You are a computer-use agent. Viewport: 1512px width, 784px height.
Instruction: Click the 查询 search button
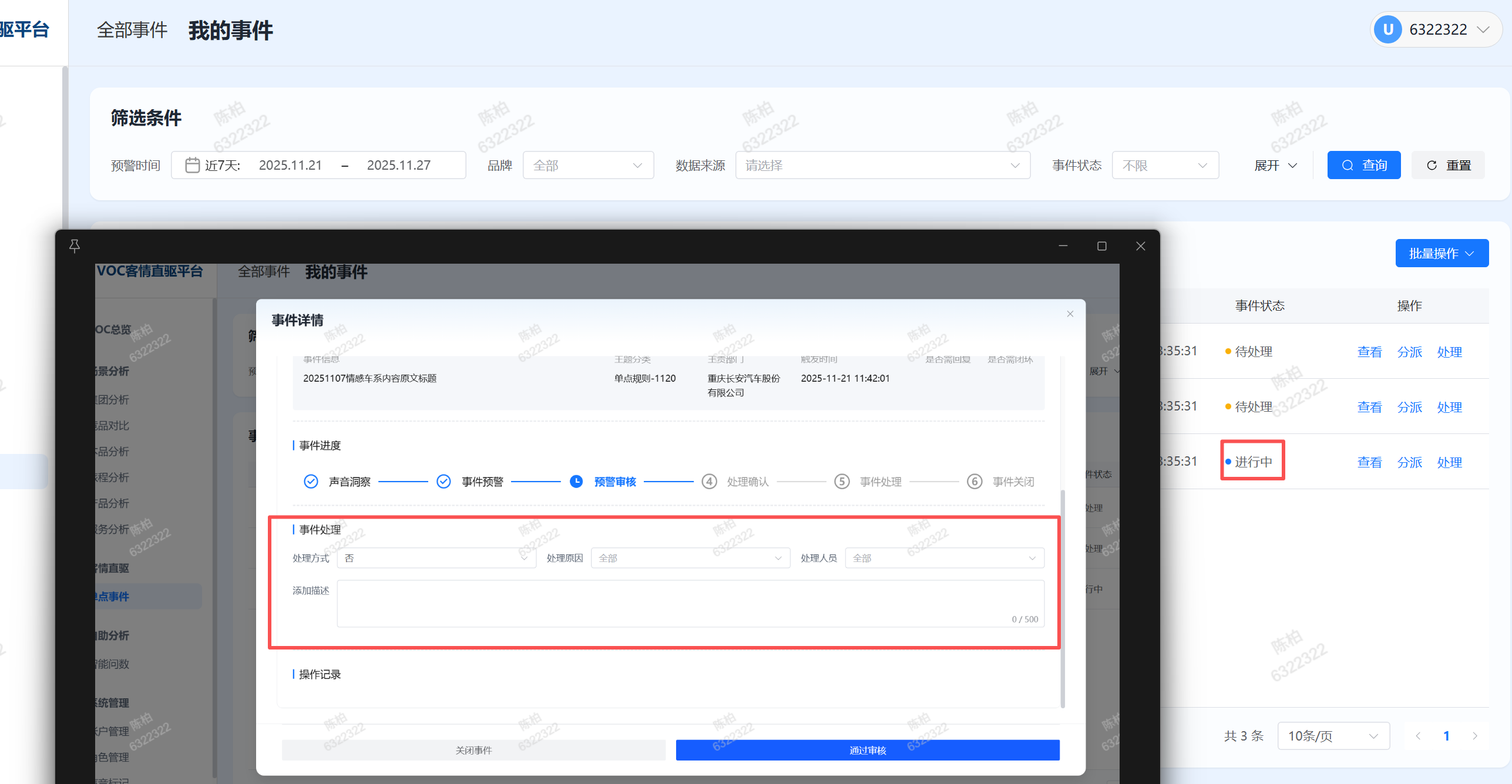pyautogui.click(x=1363, y=166)
